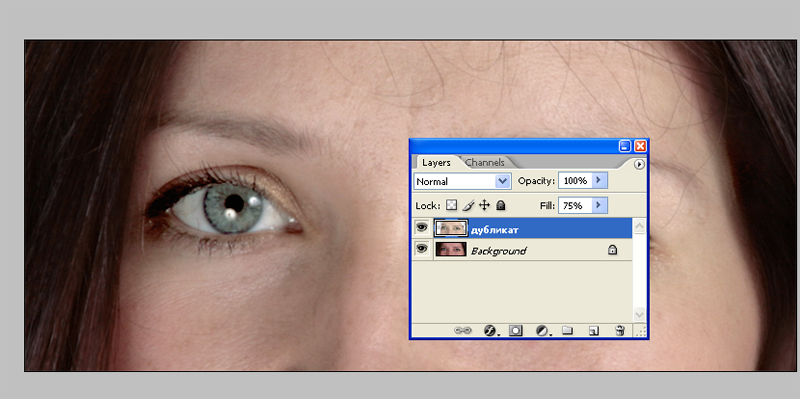
Task: Toggle Lock transparent pixels
Action: [452, 205]
